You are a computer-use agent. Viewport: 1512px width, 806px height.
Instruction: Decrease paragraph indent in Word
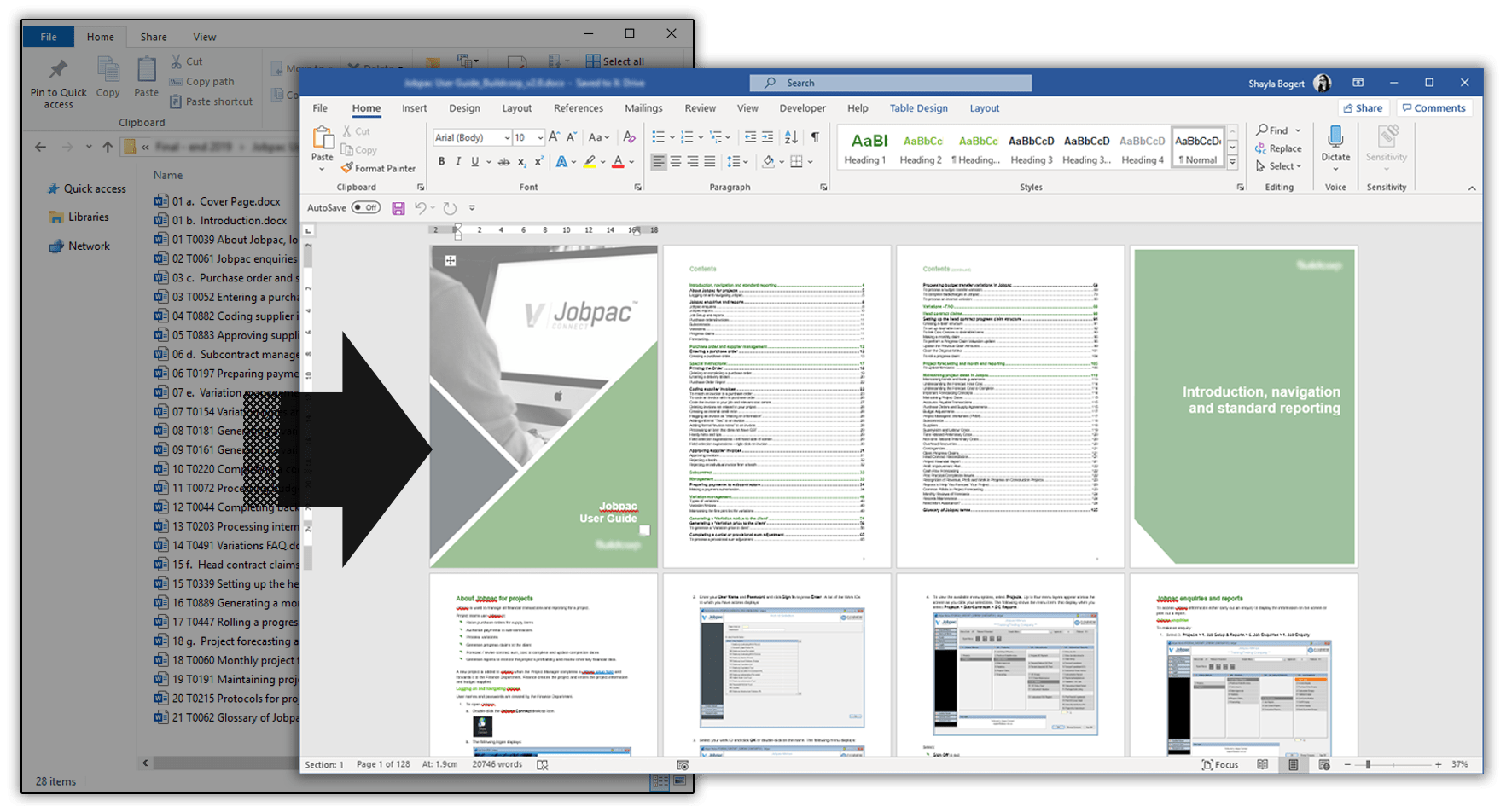tap(750, 136)
